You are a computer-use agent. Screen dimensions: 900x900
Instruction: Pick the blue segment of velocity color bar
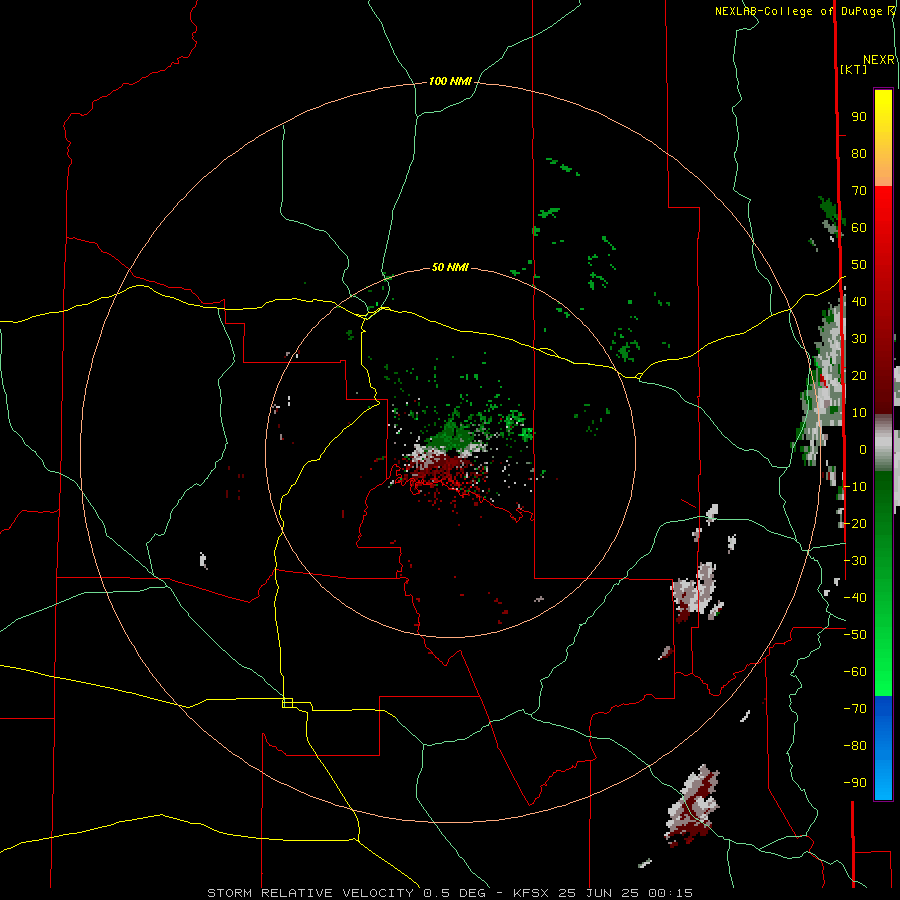[883, 748]
